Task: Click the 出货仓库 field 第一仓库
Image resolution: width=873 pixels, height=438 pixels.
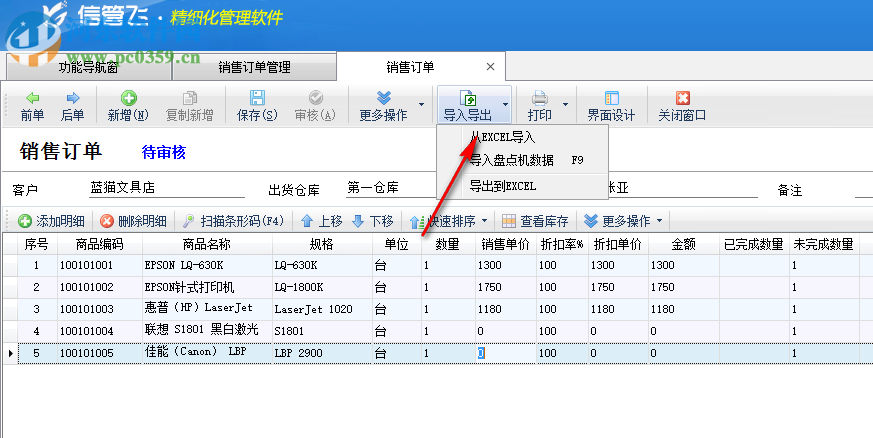Action: tap(391, 188)
